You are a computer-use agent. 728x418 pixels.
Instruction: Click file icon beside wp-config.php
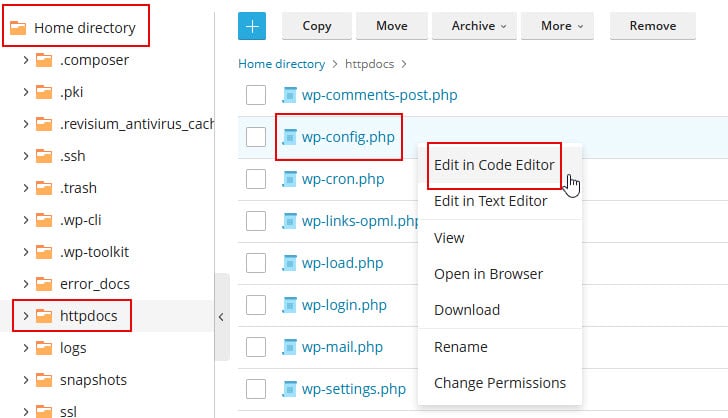click(289, 137)
